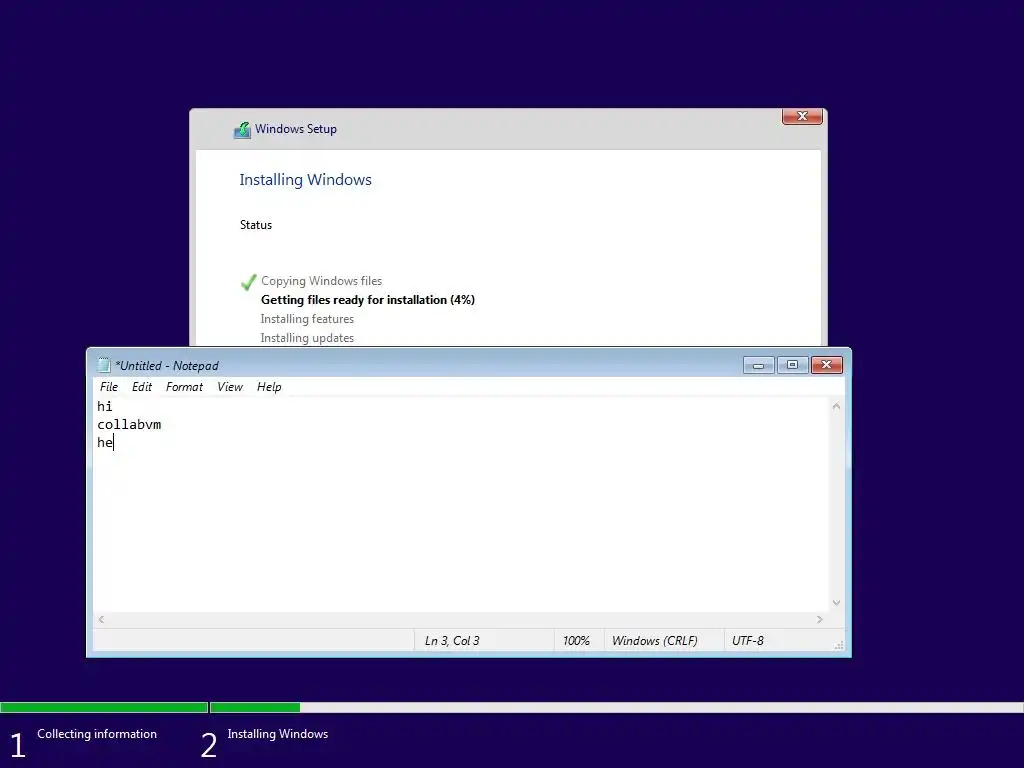Image resolution: width=1024 pixels, height=768 pixels.
Task: Open the Edit menu in Notepad
Action: pyautogui.click(x=142, y=387)
